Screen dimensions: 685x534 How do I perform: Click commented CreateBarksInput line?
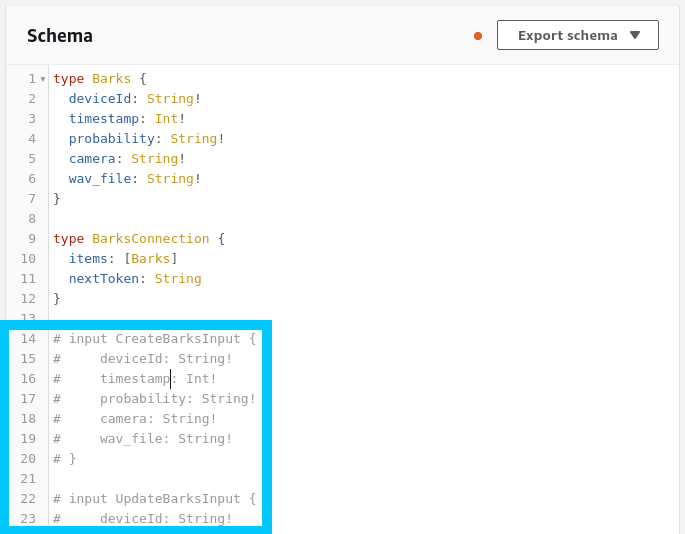(x=154, y=338)
